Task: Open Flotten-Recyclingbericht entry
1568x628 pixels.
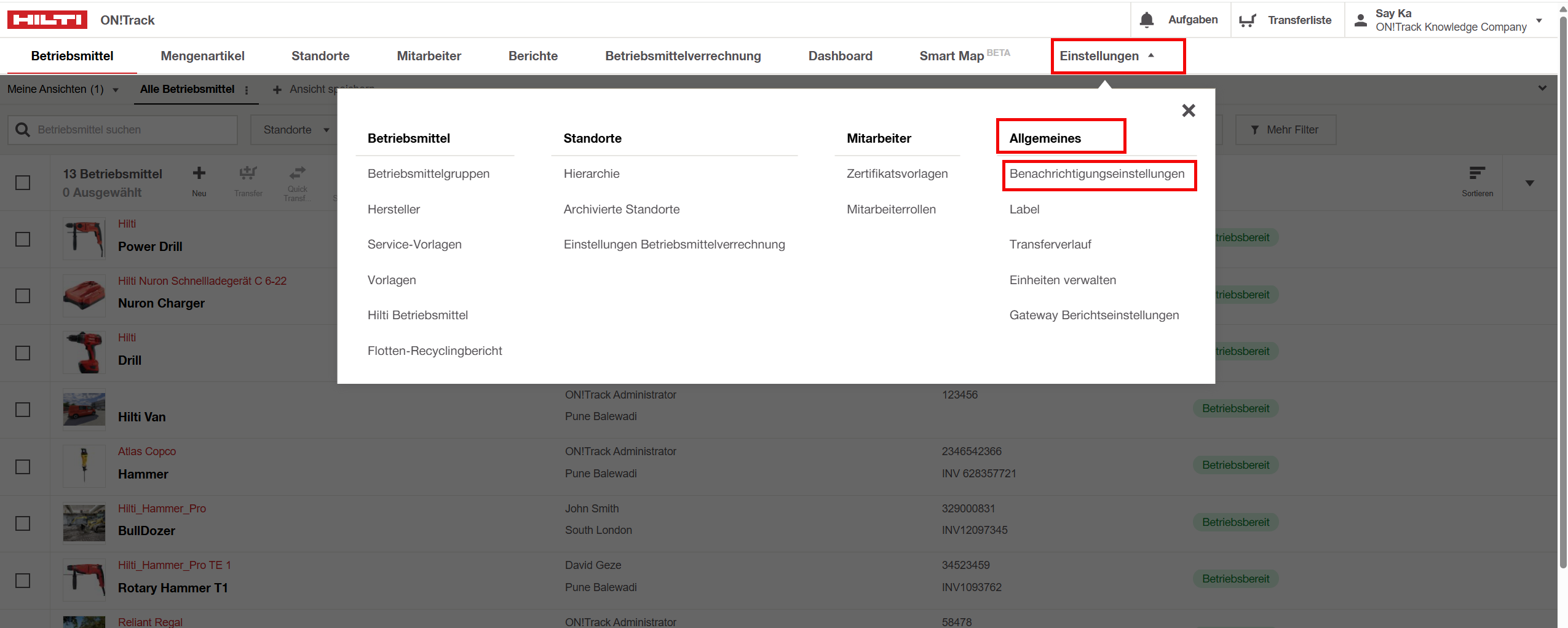Action: click(435, 351)
